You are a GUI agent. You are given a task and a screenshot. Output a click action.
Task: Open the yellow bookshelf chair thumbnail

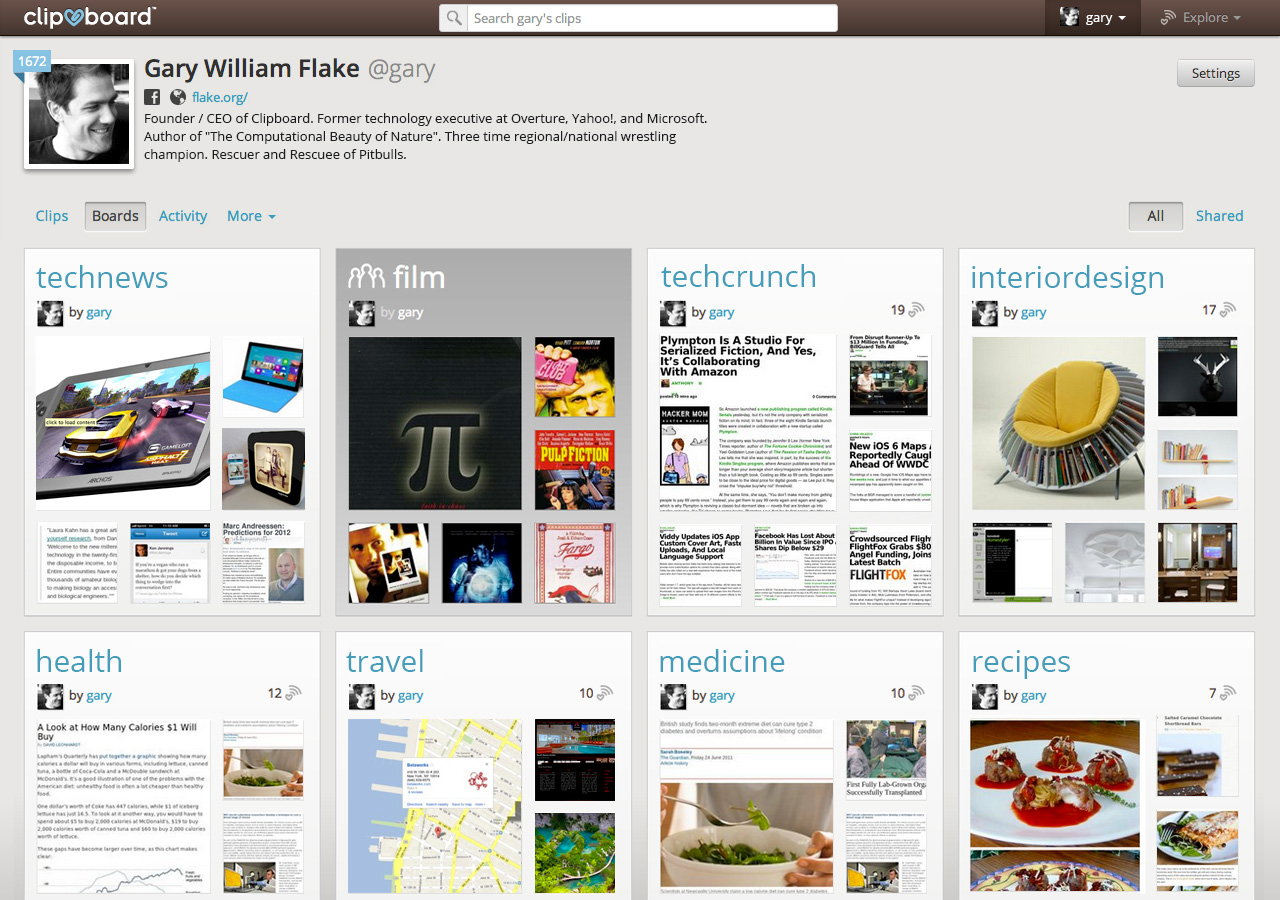click(1059, 423)
